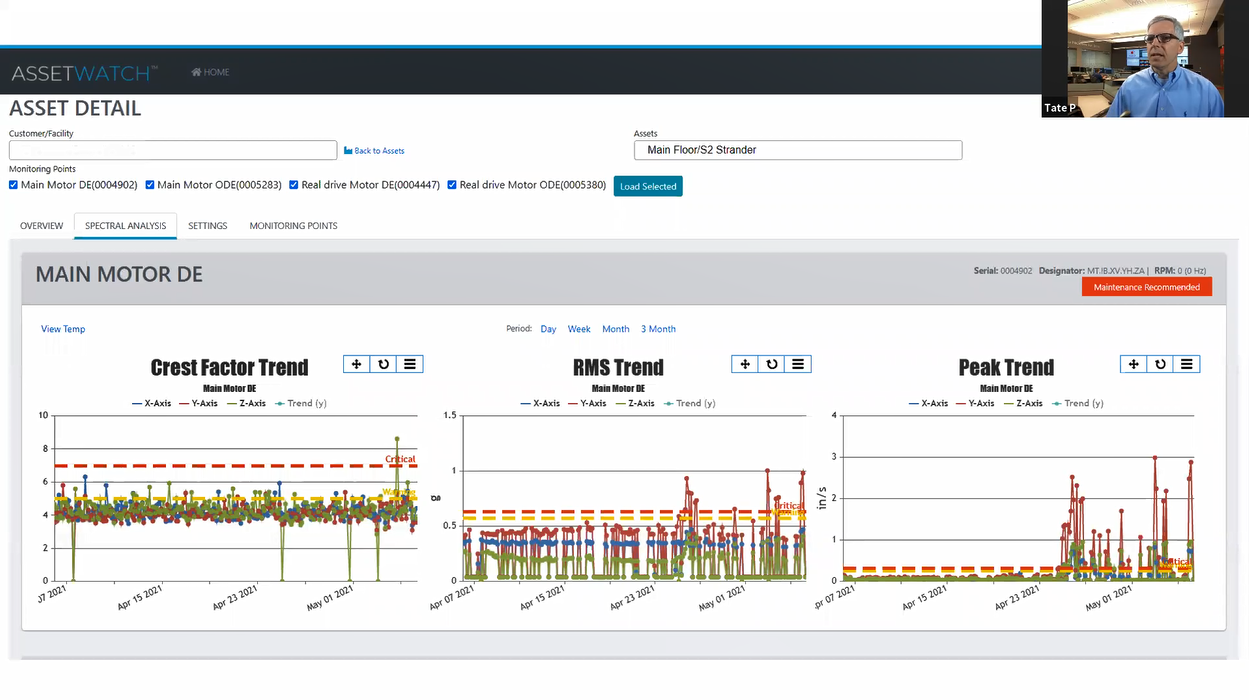Screen dimensions: 1249x700
Task: Uncheck Real drive Motor DE(0004447)
Action: [x=293, y=184]
